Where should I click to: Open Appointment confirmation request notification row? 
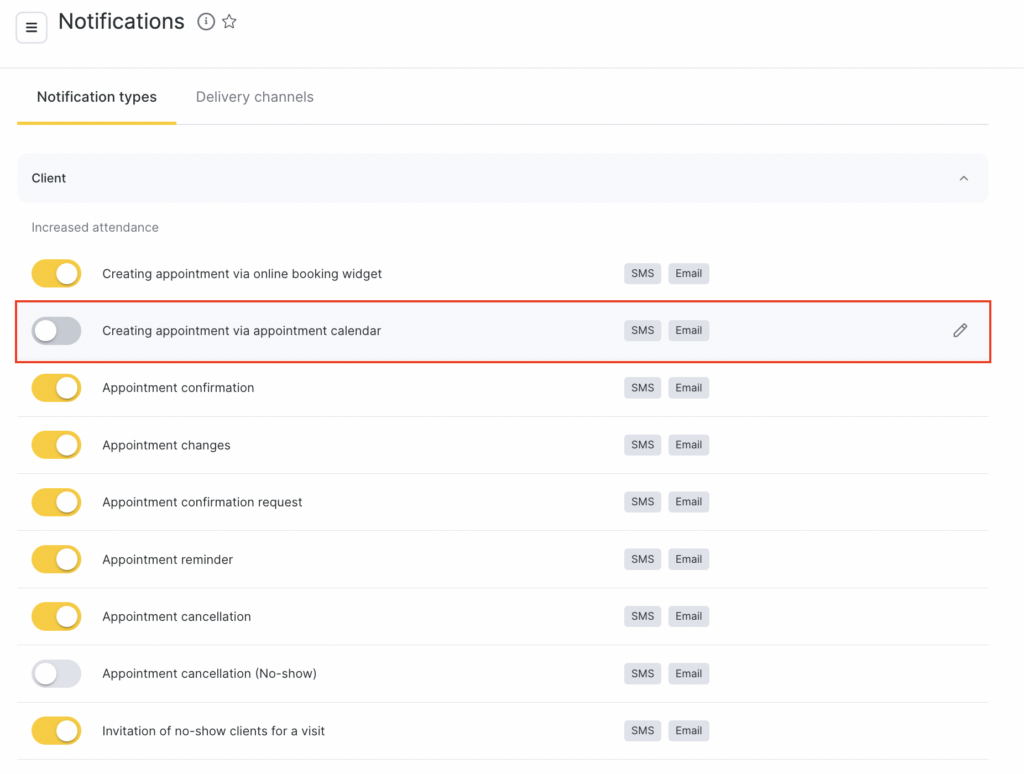[202, 502]
